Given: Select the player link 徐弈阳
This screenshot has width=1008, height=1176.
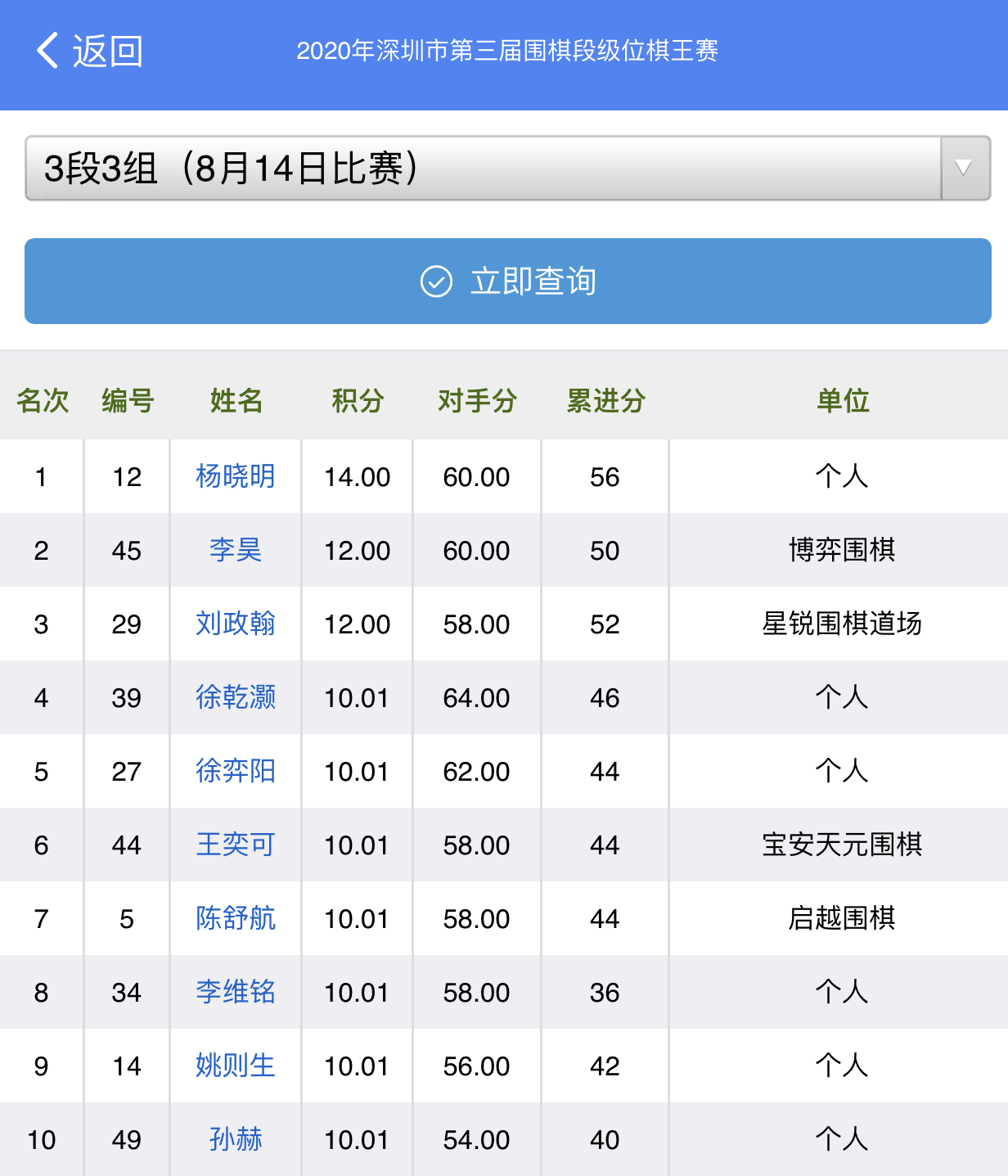Looking at the screenshot, I should pos(235,771).
